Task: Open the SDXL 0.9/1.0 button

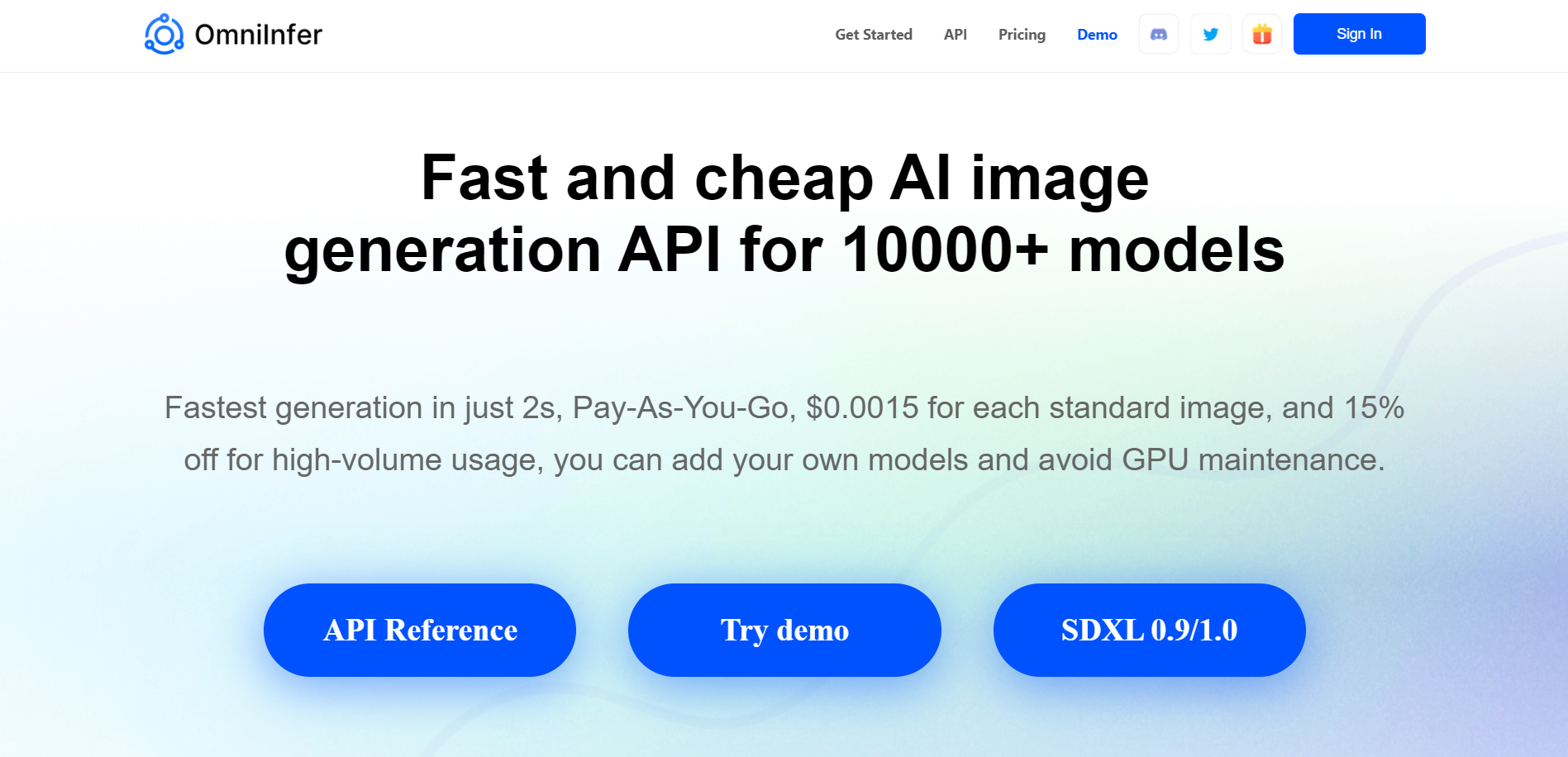Action: [x=1148, y=630]
